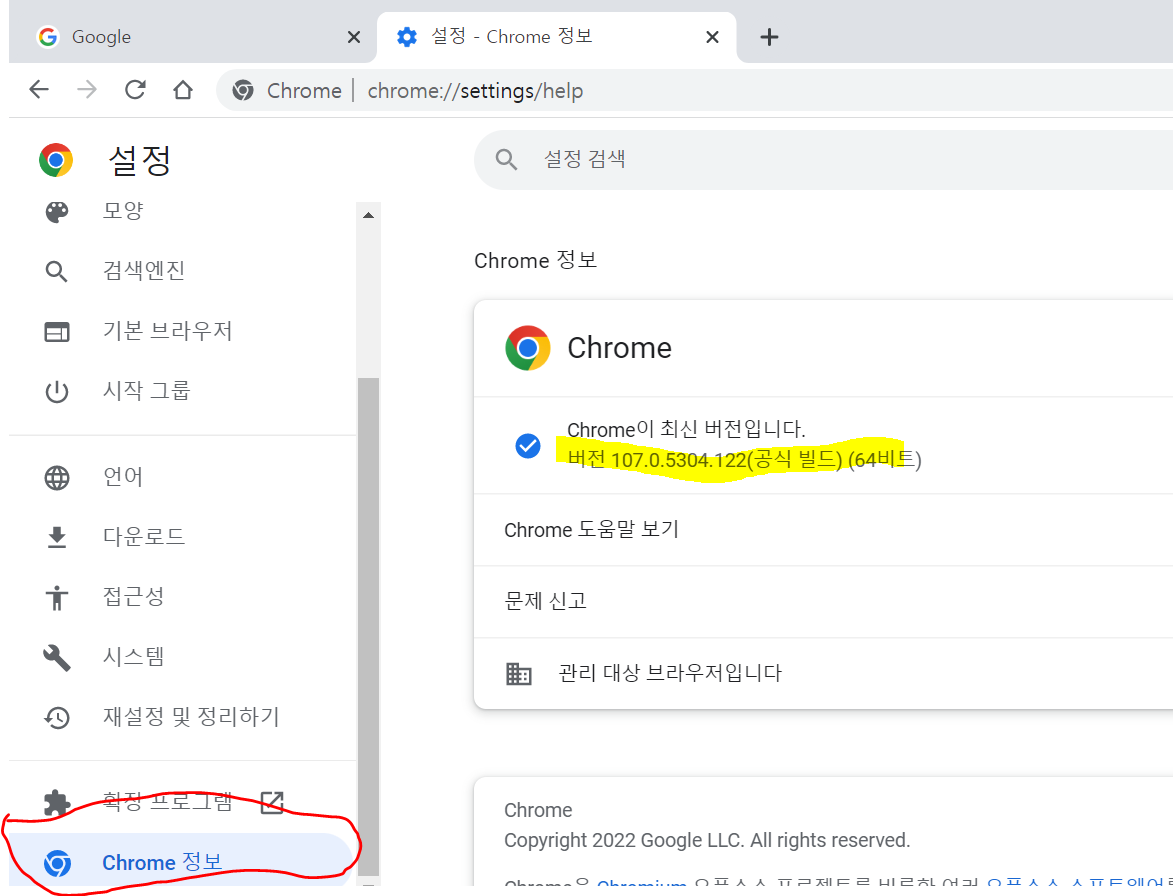1173x896 pixels.
Task: Open 언어 settings via globe icon
Action: point(57,476)
